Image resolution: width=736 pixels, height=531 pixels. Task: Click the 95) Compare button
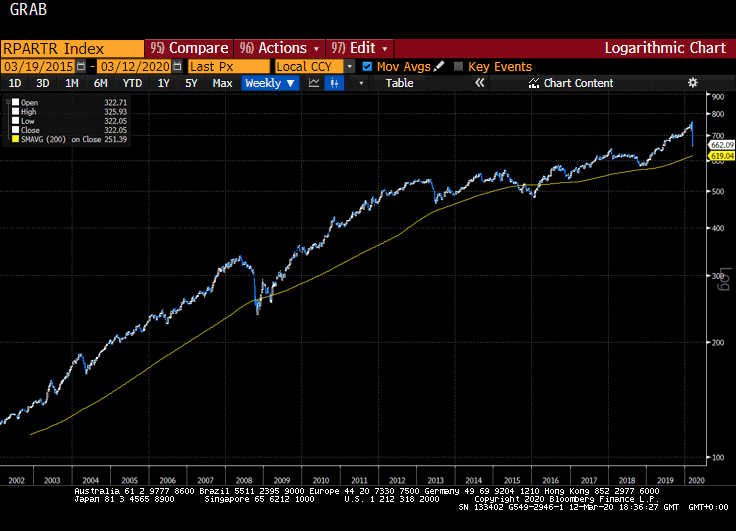click(189, 48)
